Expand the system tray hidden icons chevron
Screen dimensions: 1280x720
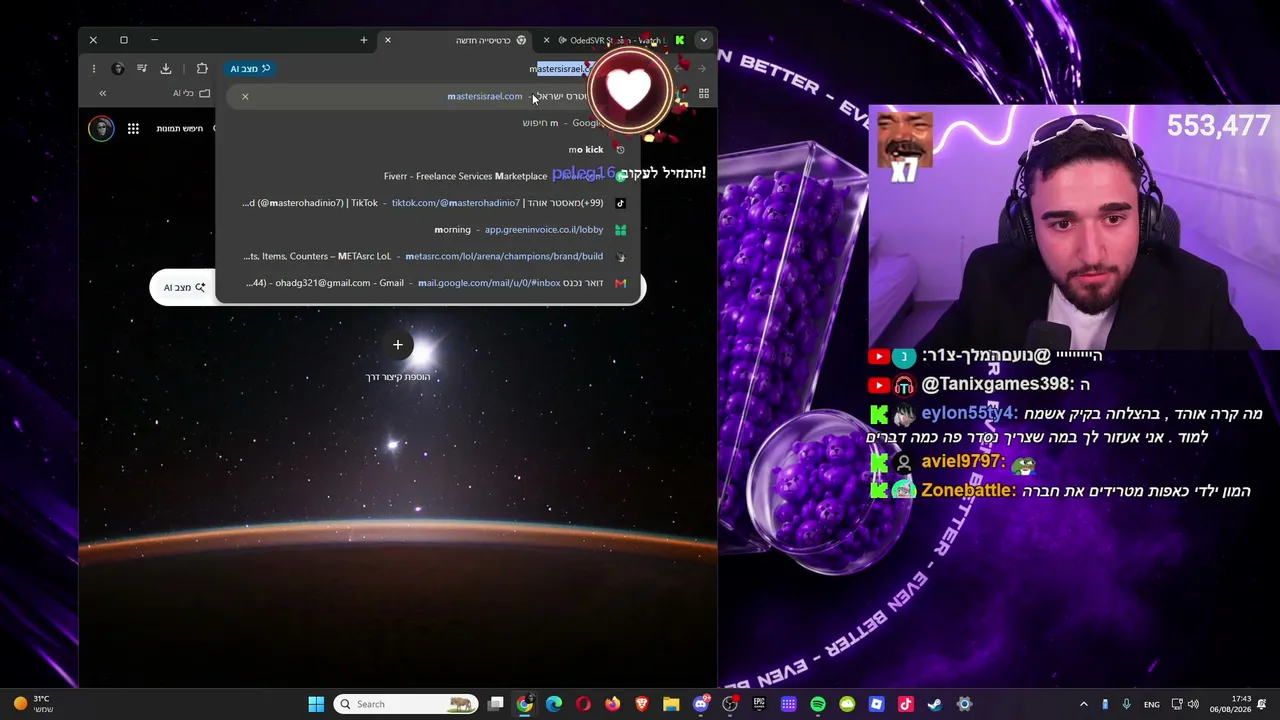click(1083, 704)
